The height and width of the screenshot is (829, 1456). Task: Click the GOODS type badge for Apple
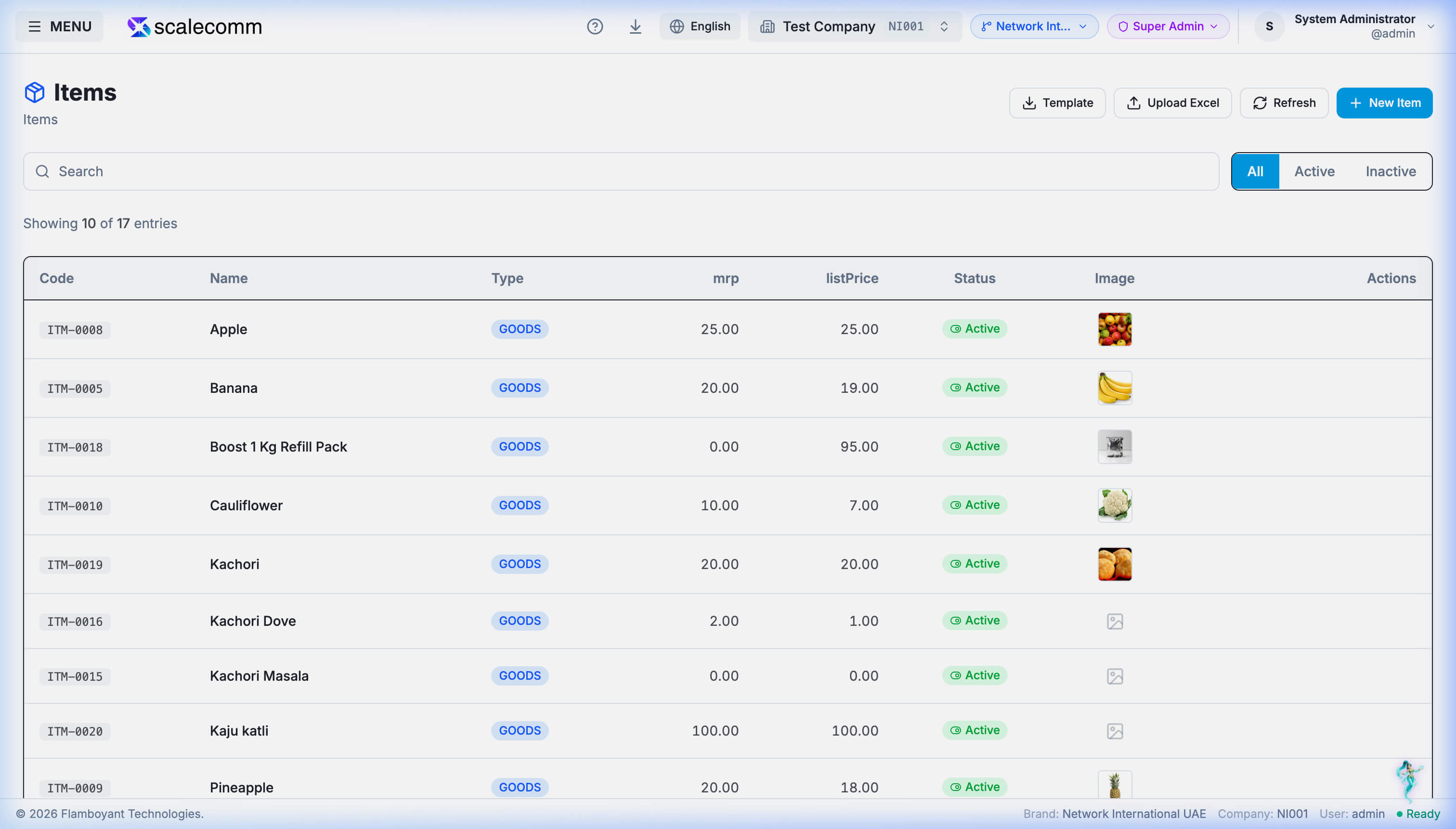click(x=520, y=329)
